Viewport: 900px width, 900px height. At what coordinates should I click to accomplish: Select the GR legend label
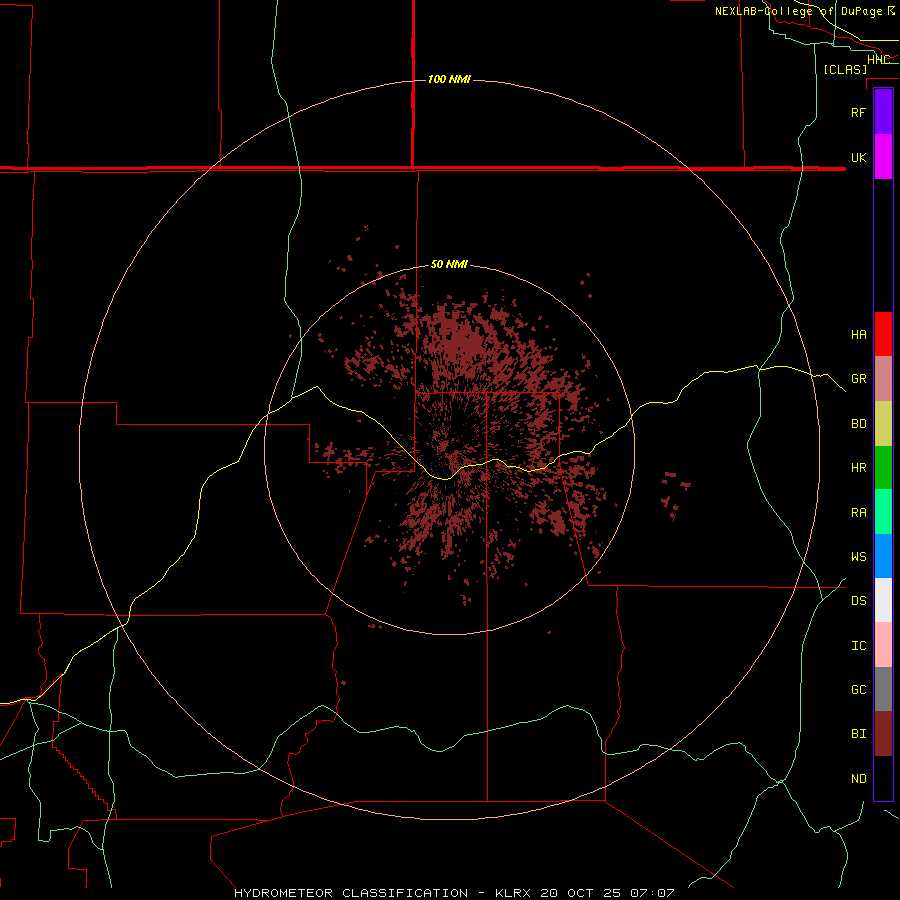coord(858,379)
